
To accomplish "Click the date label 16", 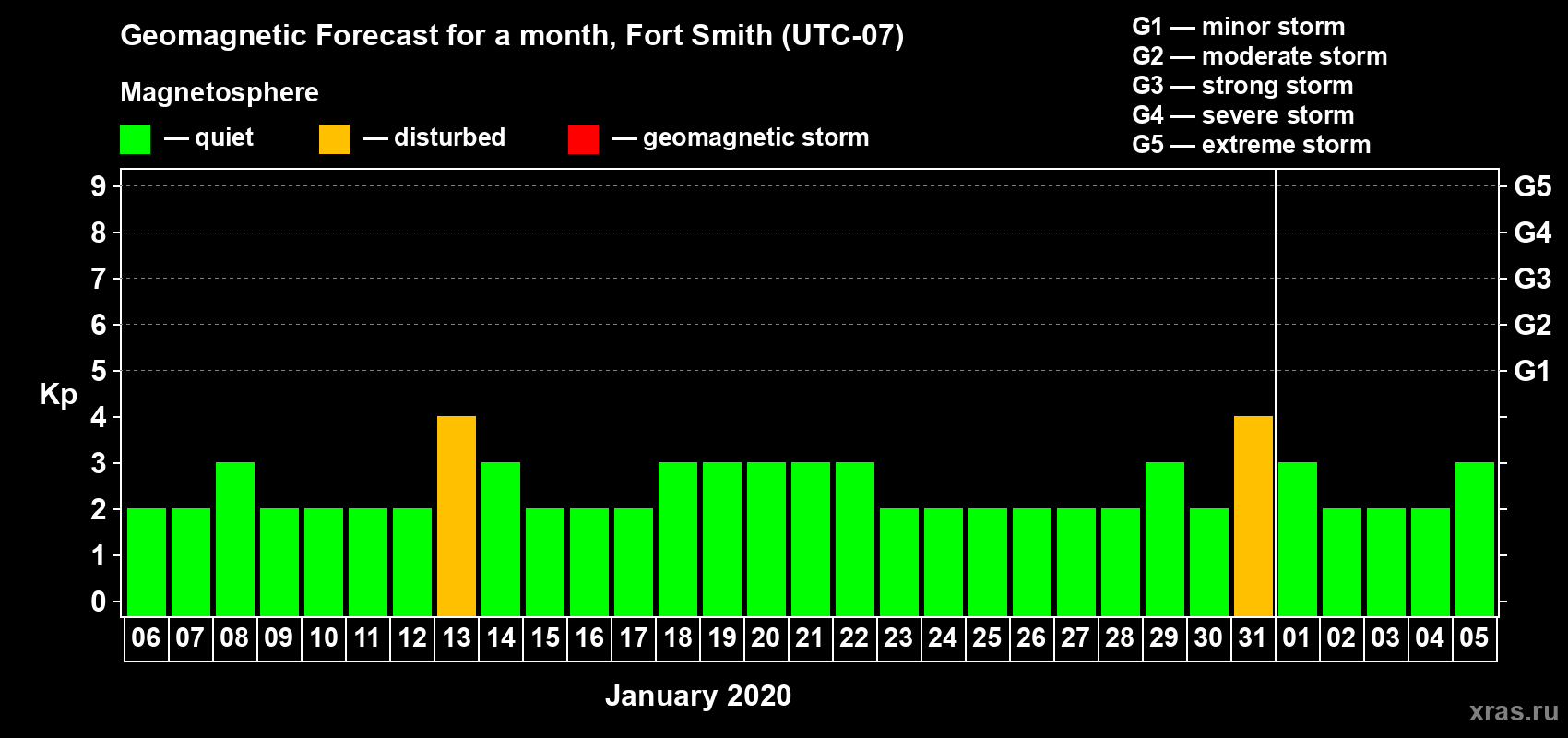I will pyautogui.click(x=589, y=637).
